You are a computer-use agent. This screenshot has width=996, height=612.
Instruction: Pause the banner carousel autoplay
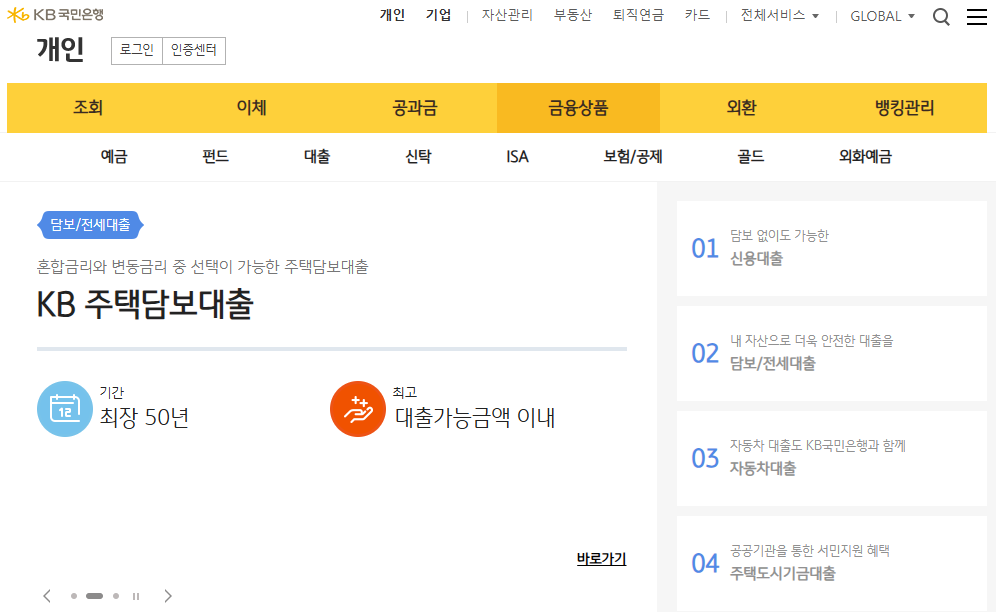coord(136,596)
